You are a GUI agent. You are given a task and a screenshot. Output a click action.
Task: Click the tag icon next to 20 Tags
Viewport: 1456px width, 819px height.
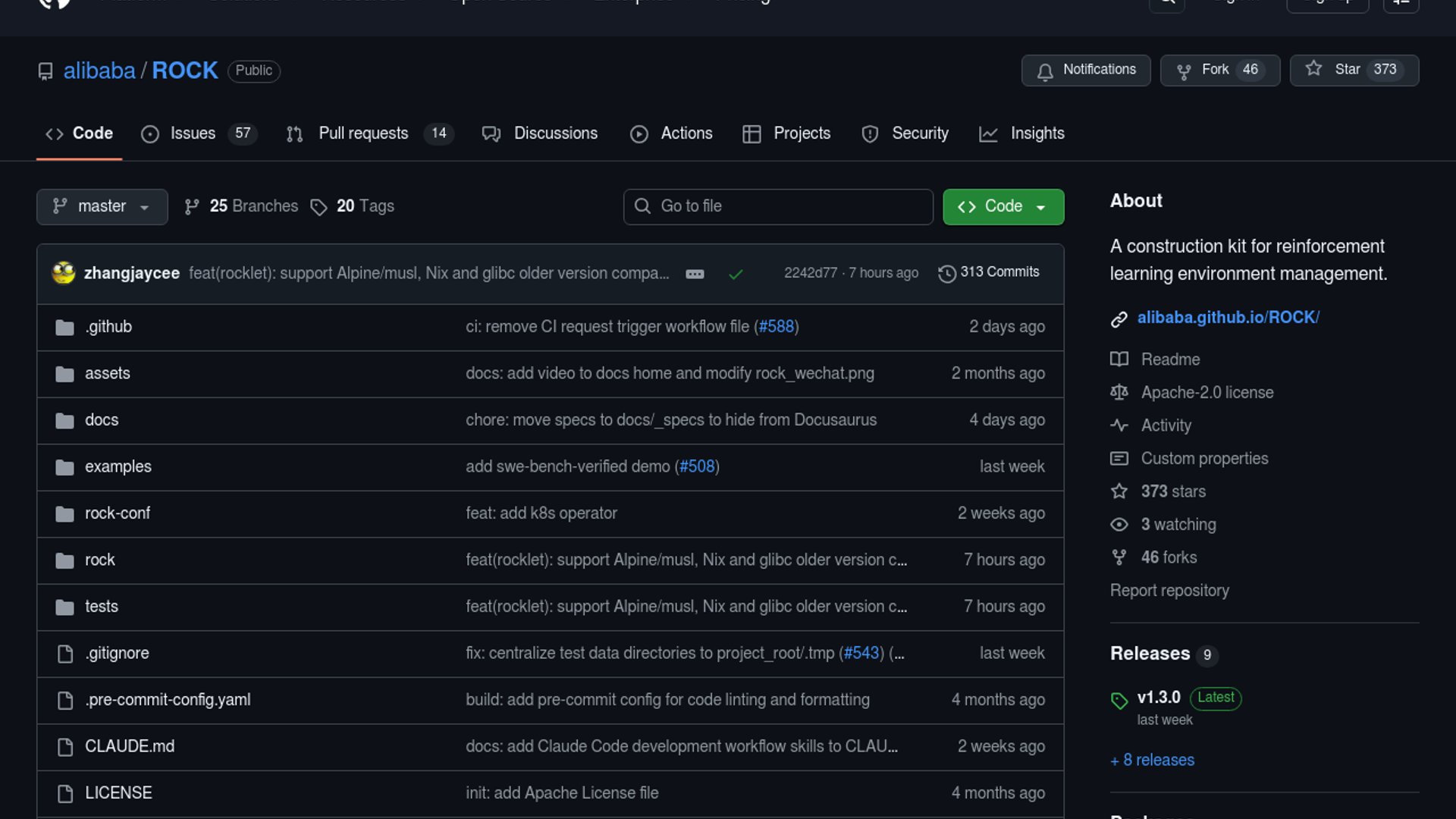click(318, 207)
